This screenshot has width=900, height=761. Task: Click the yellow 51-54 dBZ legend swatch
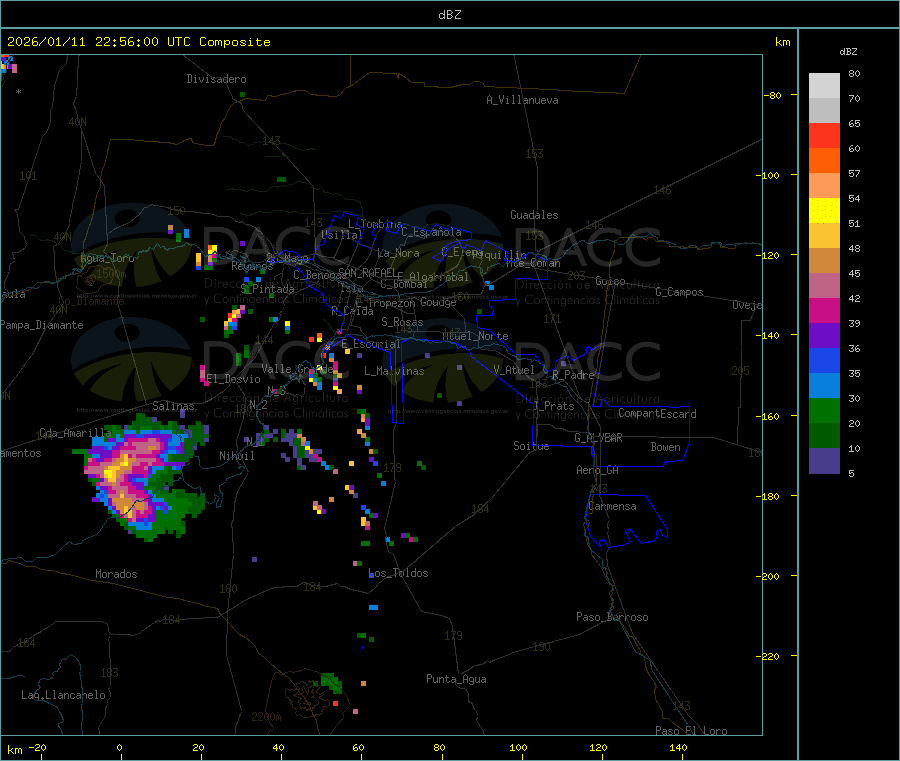coord(824,211)
